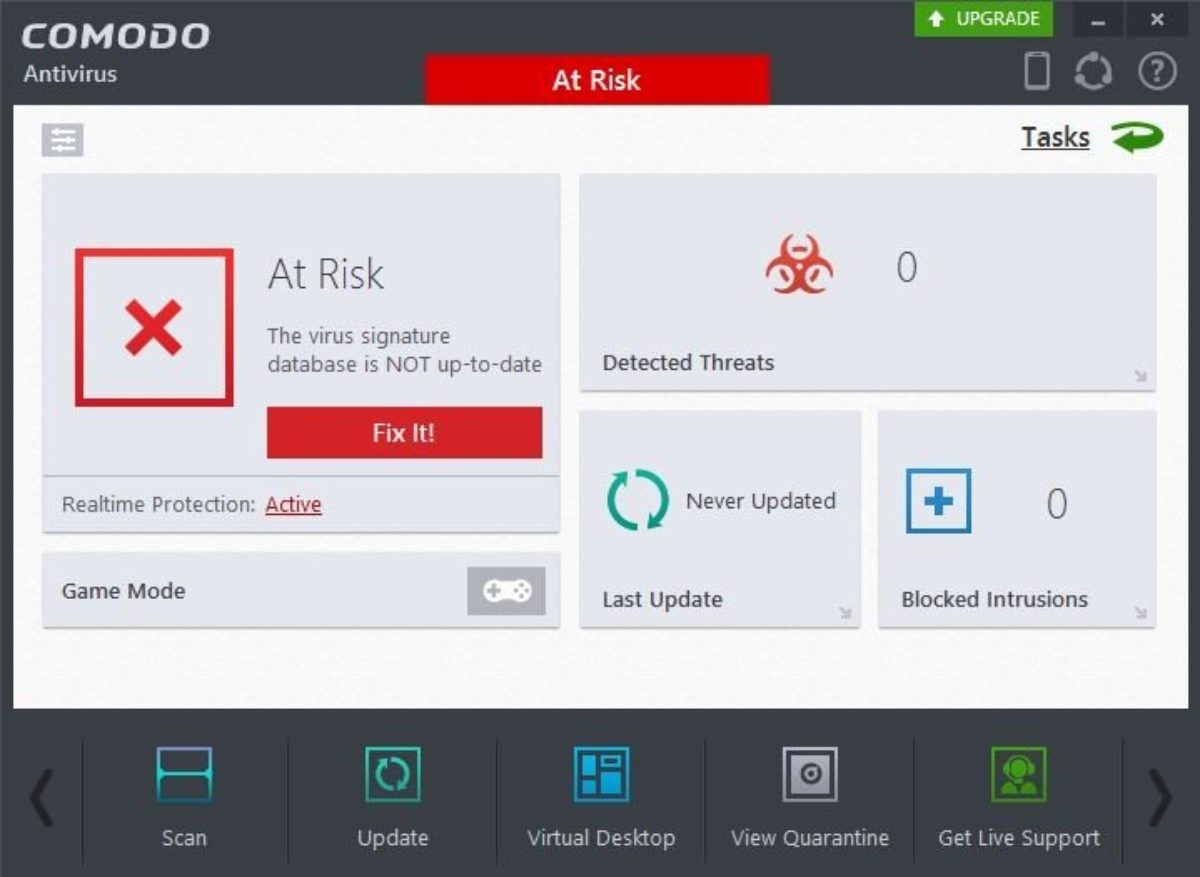Screen dimensions: 1200x877
Task: Click the red At Risk banner
Action: tap(597, 81)
